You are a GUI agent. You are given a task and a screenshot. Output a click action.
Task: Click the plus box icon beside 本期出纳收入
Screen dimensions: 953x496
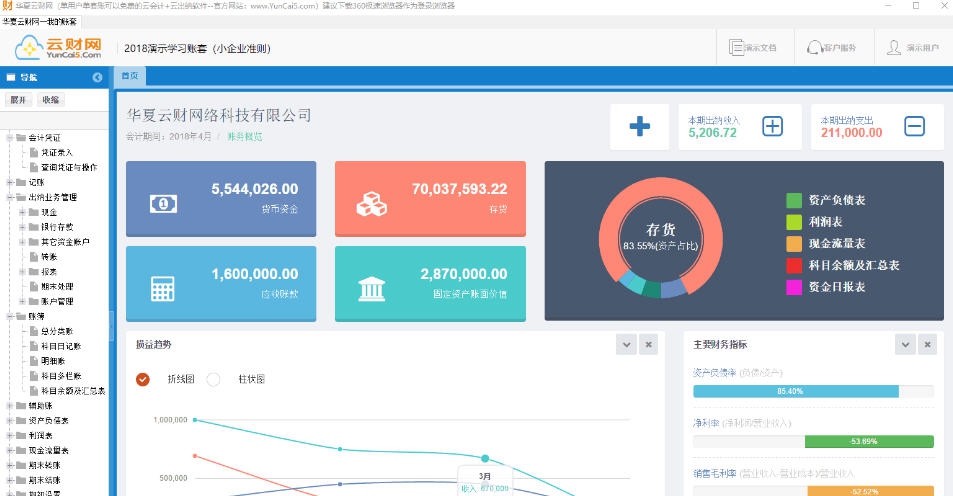(772, 126)
